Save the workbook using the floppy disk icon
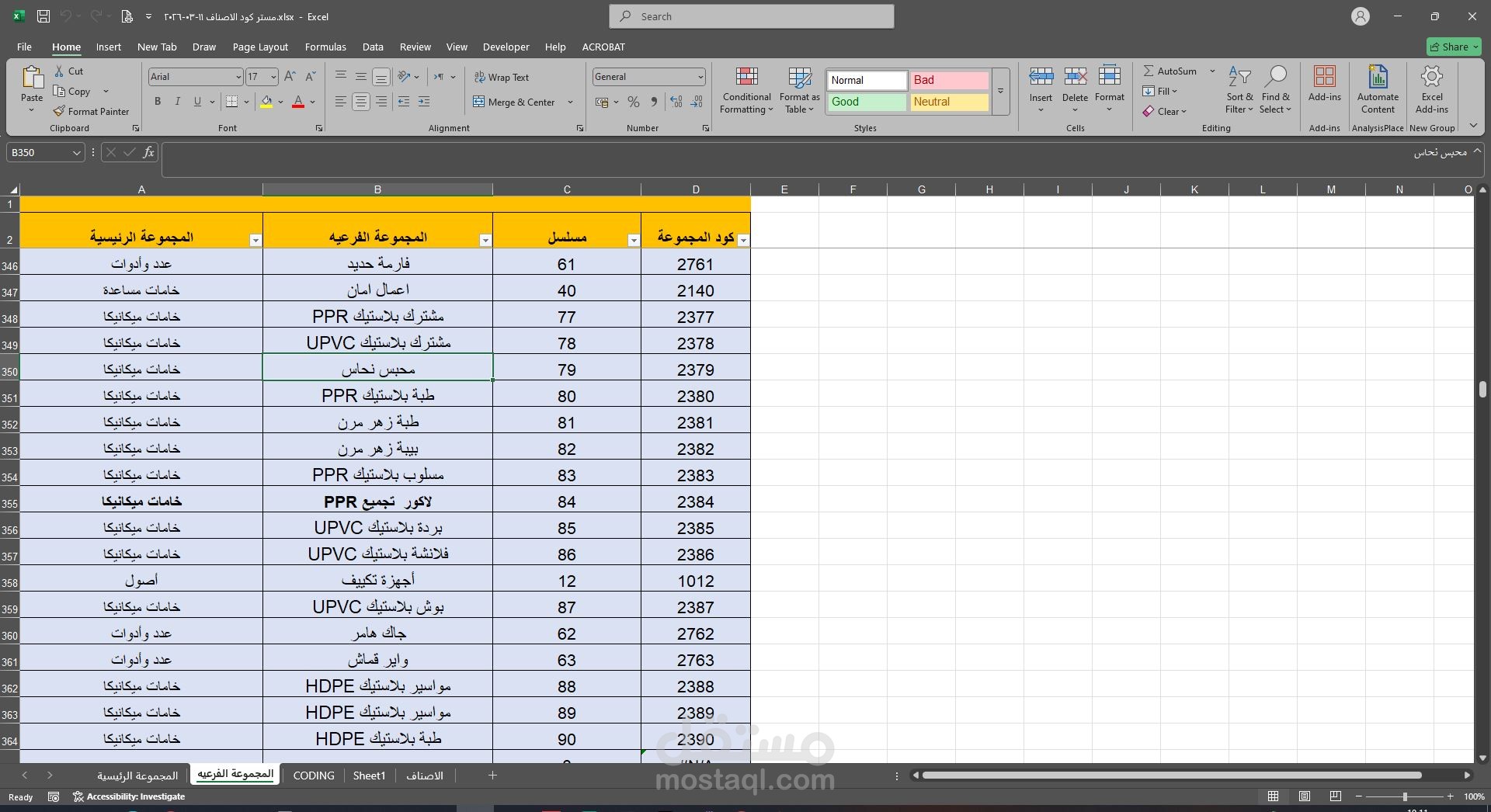 tap(43, 16)
